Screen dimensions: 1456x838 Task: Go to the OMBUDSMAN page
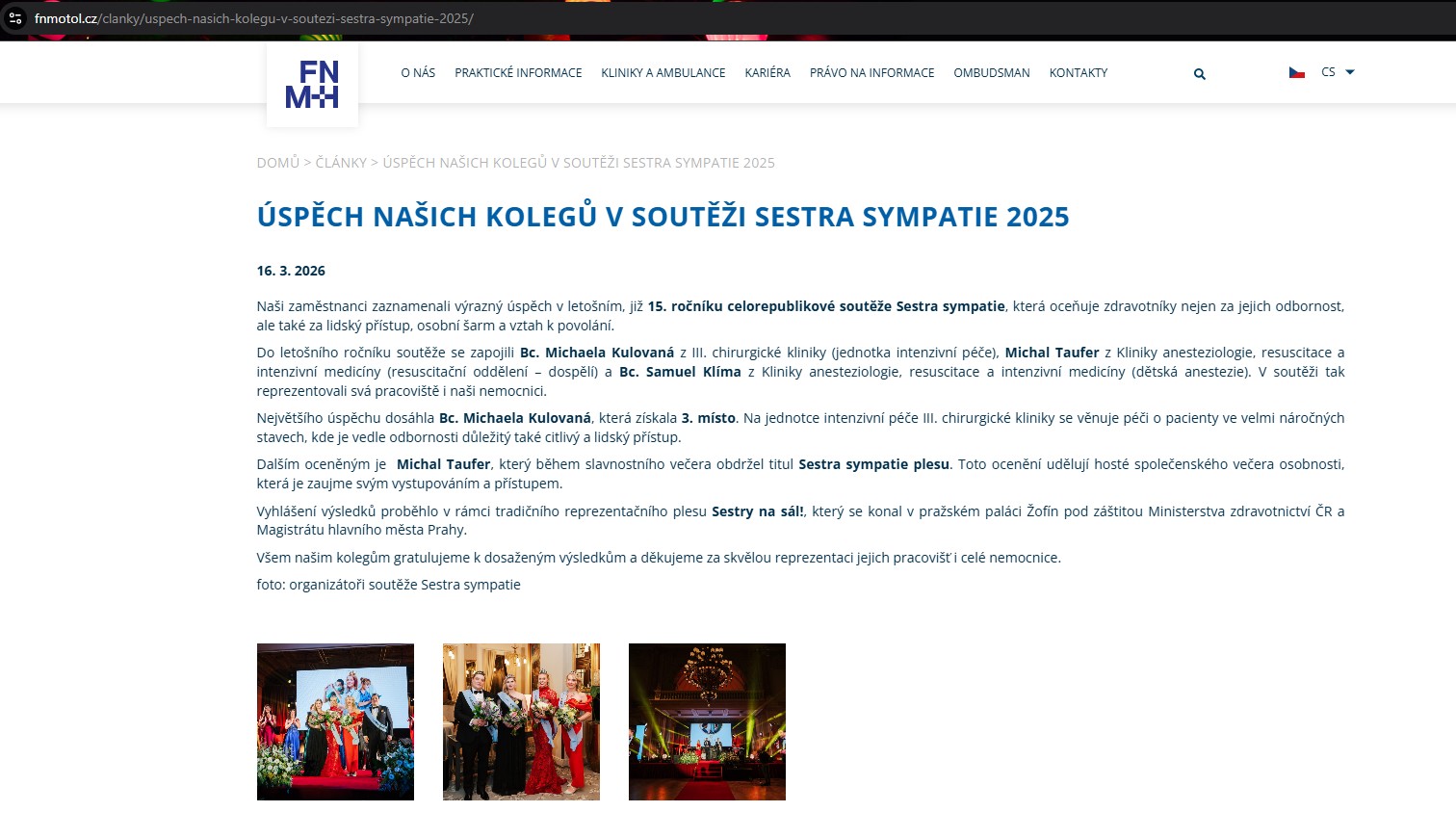(x=991, y=73)
